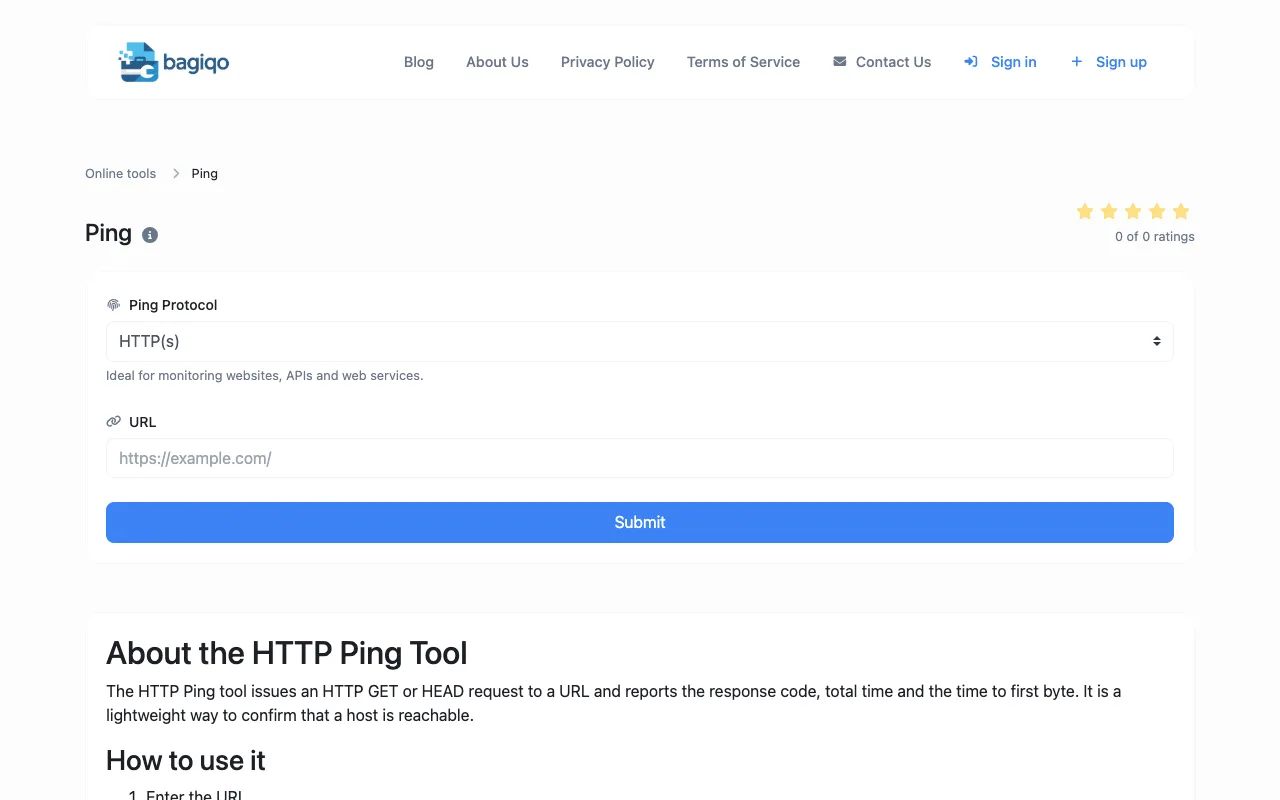Click the Submit button
The width and height of the screenshot is (1280, 800).
640,522
